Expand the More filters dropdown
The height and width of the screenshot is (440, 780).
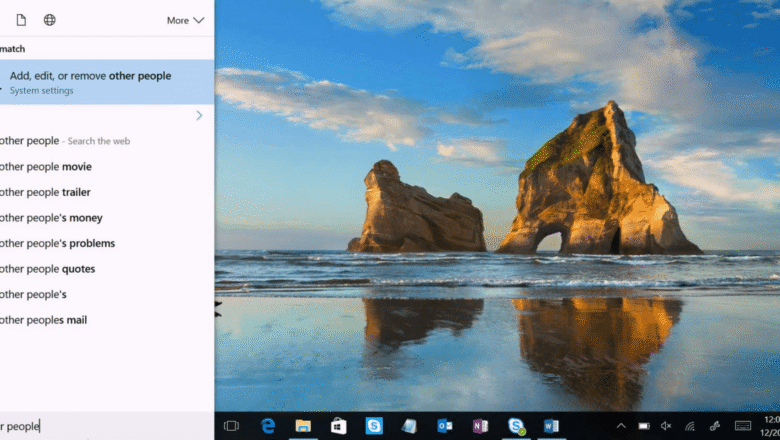click(185, 20)
